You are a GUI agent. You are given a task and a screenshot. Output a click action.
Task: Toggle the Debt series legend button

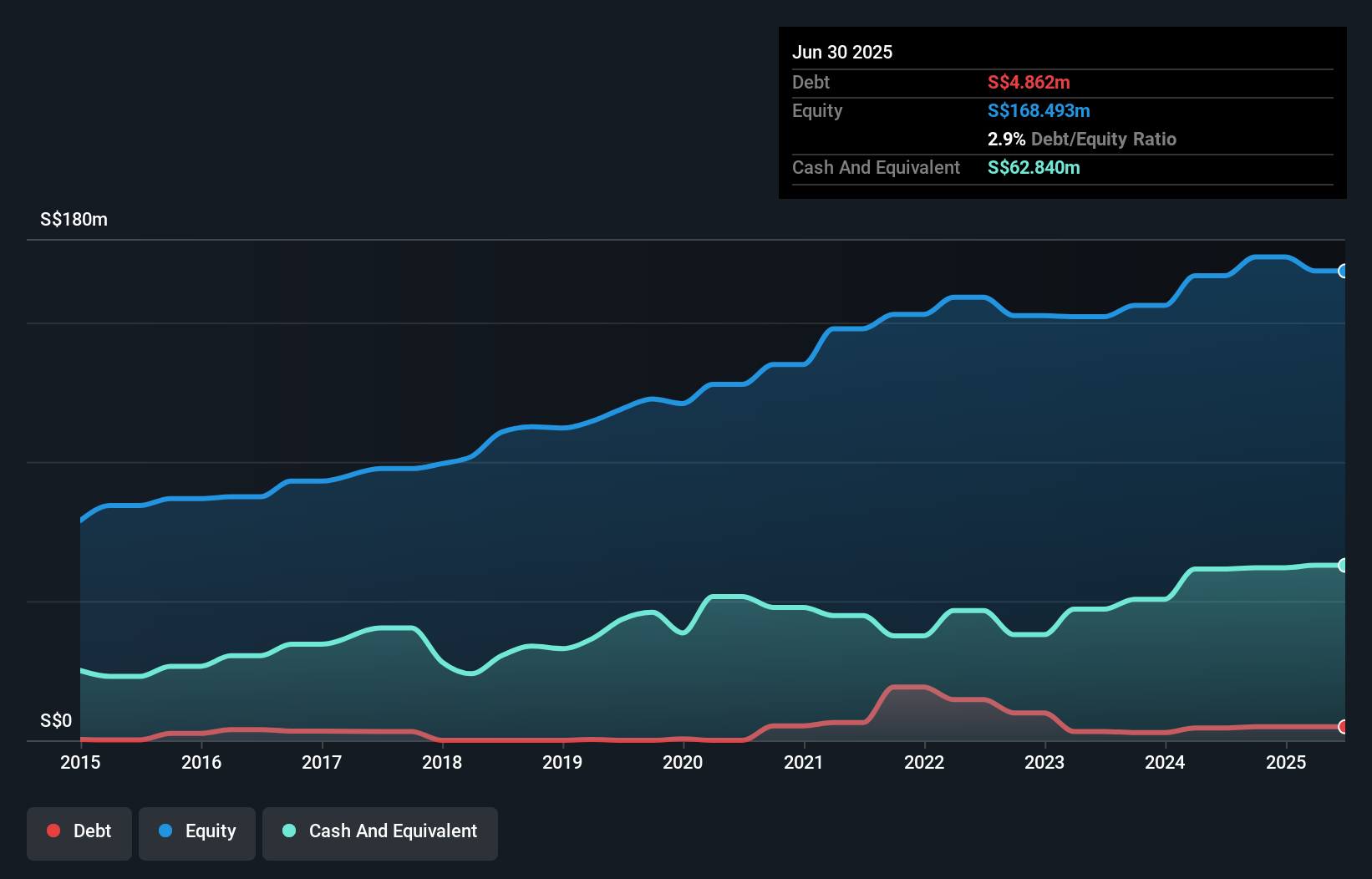(x=79, y=833)
